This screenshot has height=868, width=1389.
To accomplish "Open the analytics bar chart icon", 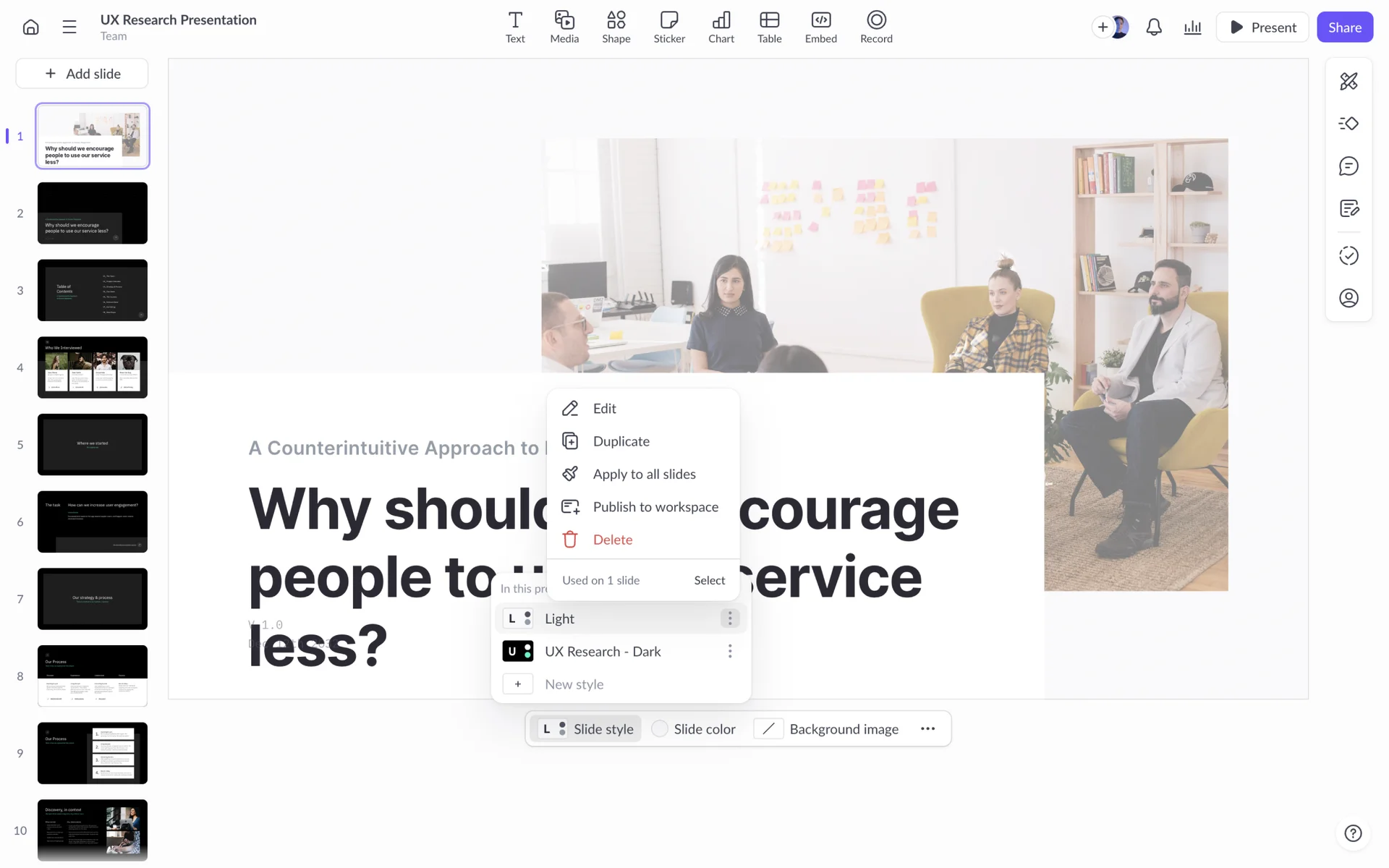I will point(1192,27).
